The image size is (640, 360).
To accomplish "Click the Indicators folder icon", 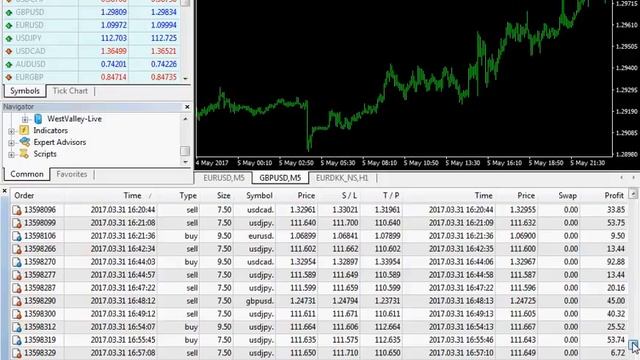I will (24, 130).
